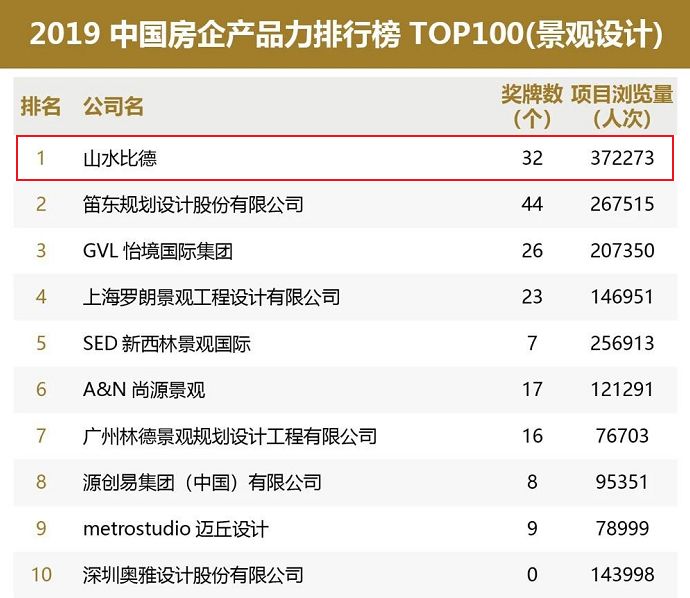This screenshot has width=690, height=598.
Task: Click view count 372273 in first row
Action: (621, 158)
